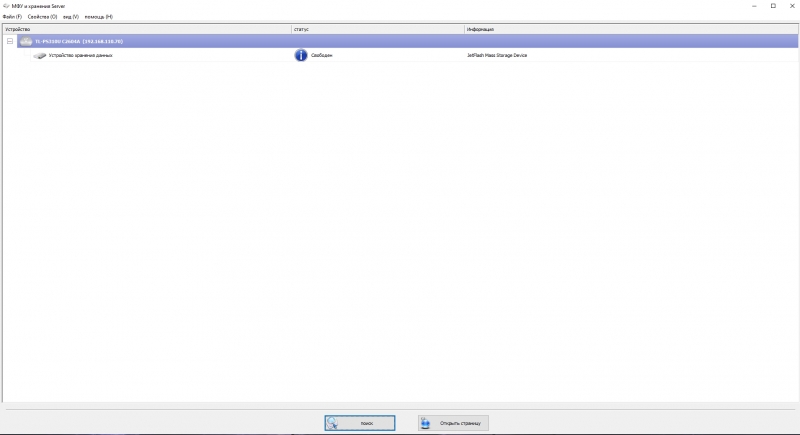
Task: Open the Файл (F) menu
Action: [12, 17]
